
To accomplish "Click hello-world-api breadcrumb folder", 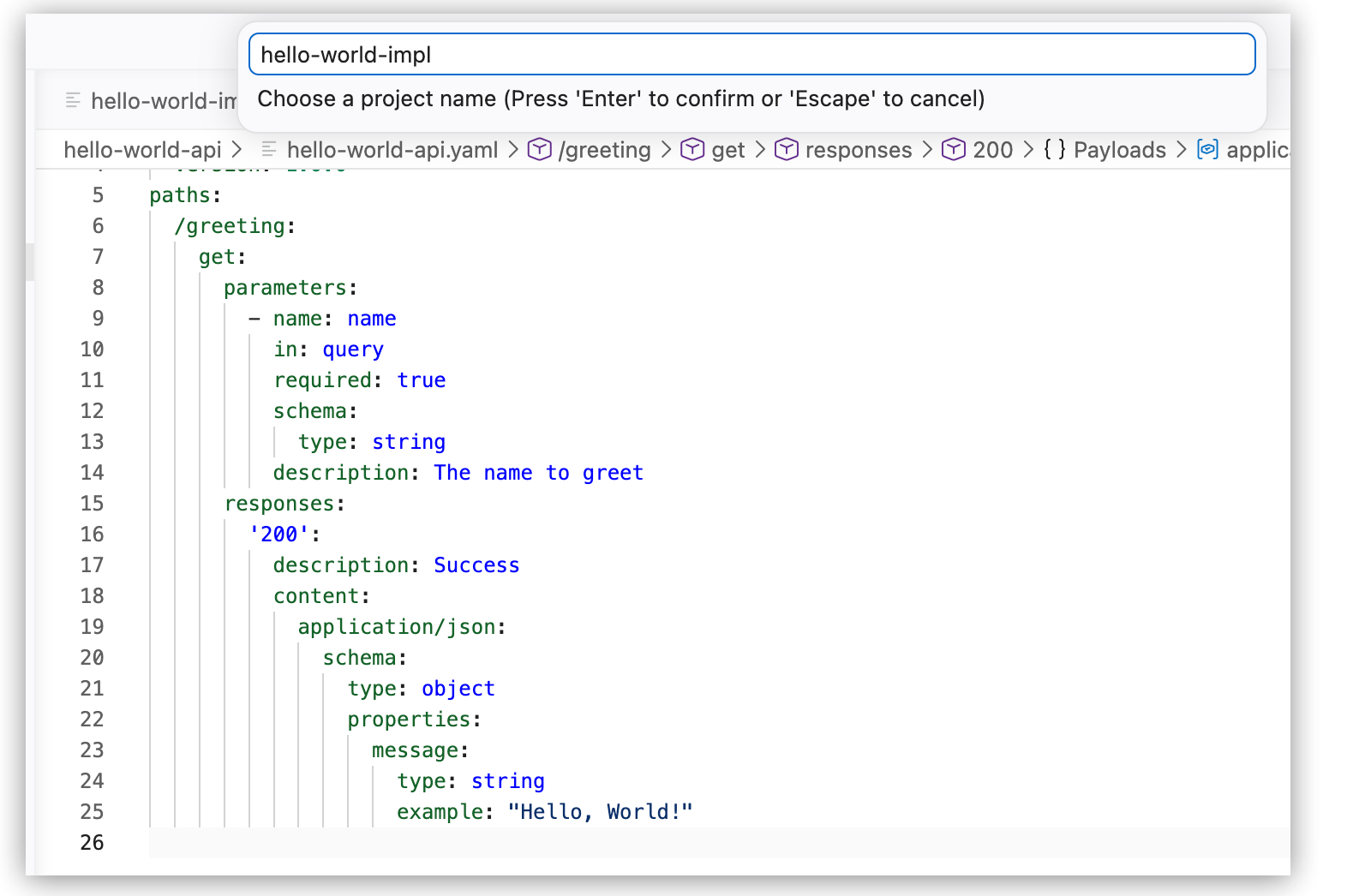I will 142,150.
